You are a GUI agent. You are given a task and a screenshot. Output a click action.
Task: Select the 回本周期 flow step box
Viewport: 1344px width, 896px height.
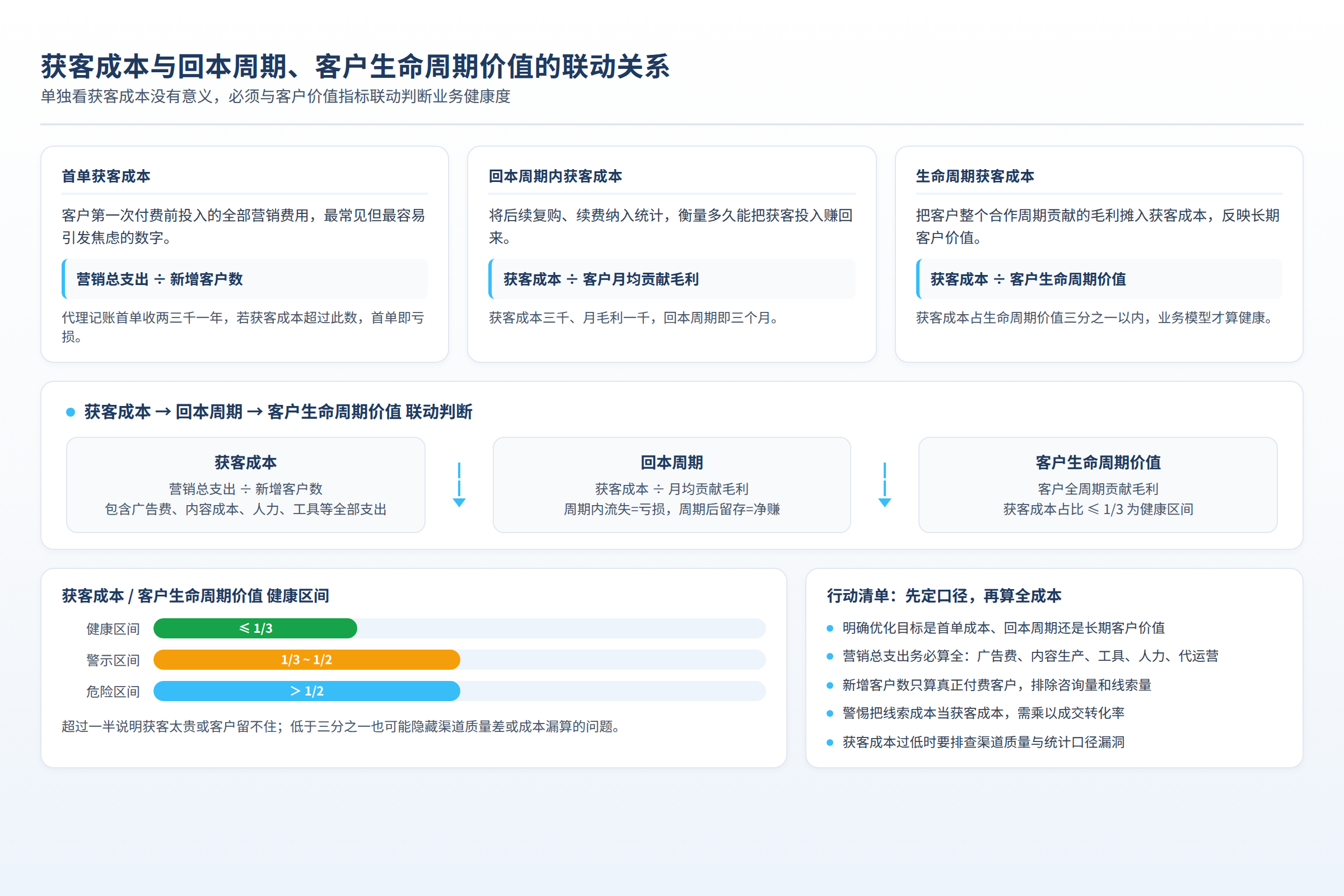click(672, 484)
